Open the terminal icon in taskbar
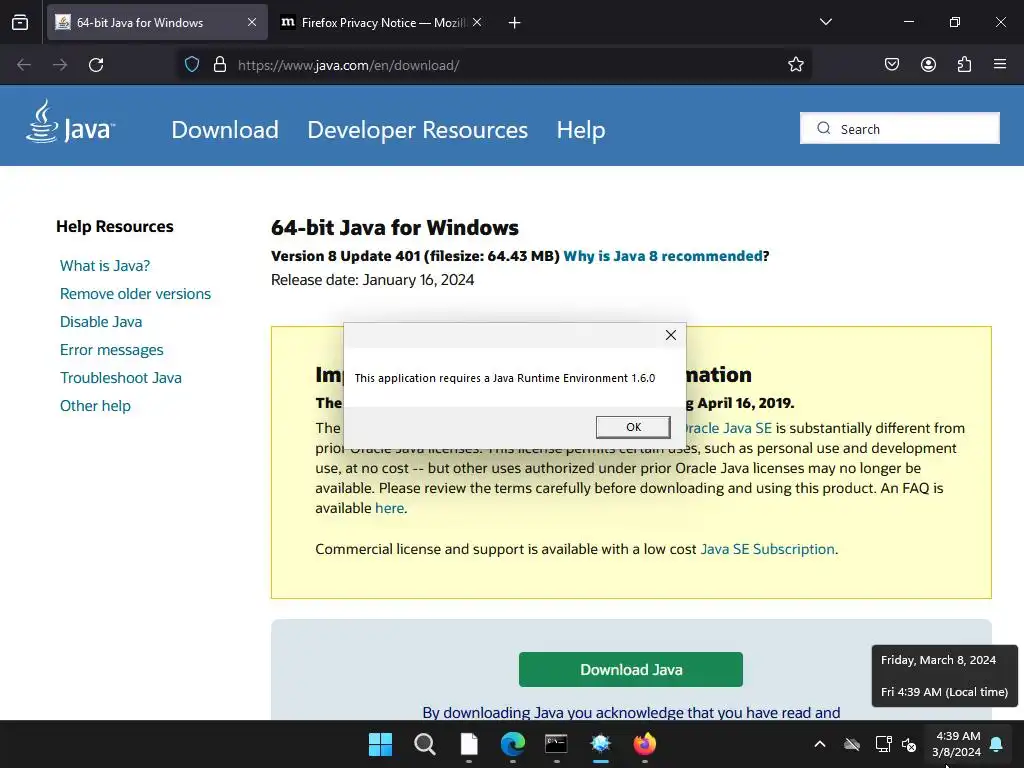The width and height of the screenshot is (1024, 768). 556,744
